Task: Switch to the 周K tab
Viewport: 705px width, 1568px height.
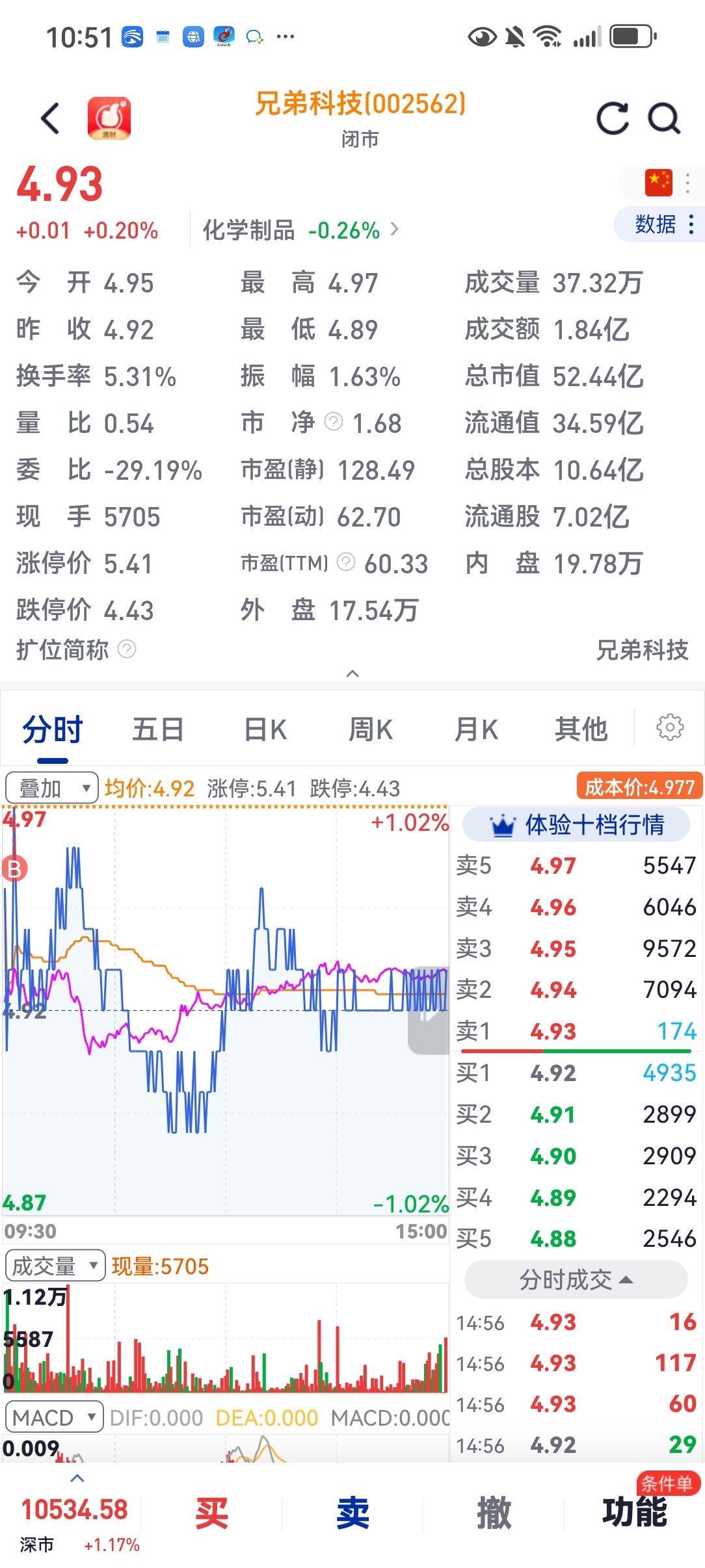Action: point(370,729)
